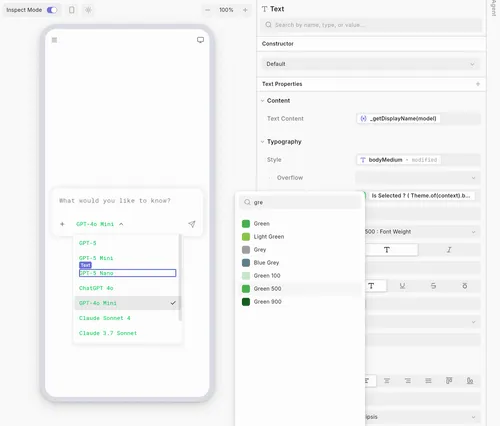Click the send paper-plane icon
This screenshot has width=500, height=426.
click(x=192, y=224)
